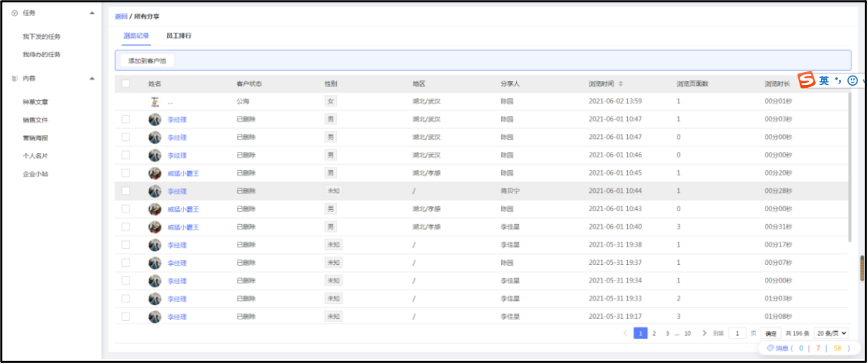The image size is (868, 364).
Task: Open 我待办的任务 in sidebar
Action: [42, 55]
